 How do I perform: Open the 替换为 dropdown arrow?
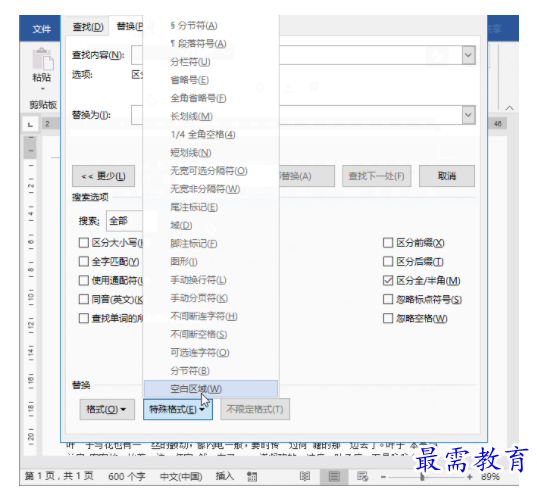pos(469,115)
